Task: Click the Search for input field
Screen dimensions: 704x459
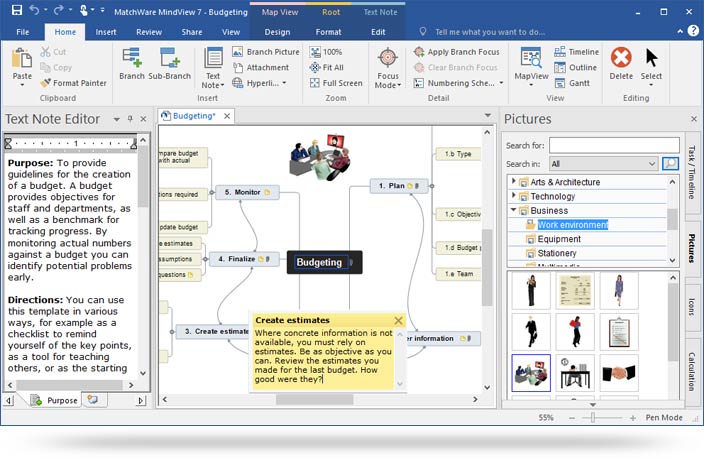Action: (x=614, y=145)
